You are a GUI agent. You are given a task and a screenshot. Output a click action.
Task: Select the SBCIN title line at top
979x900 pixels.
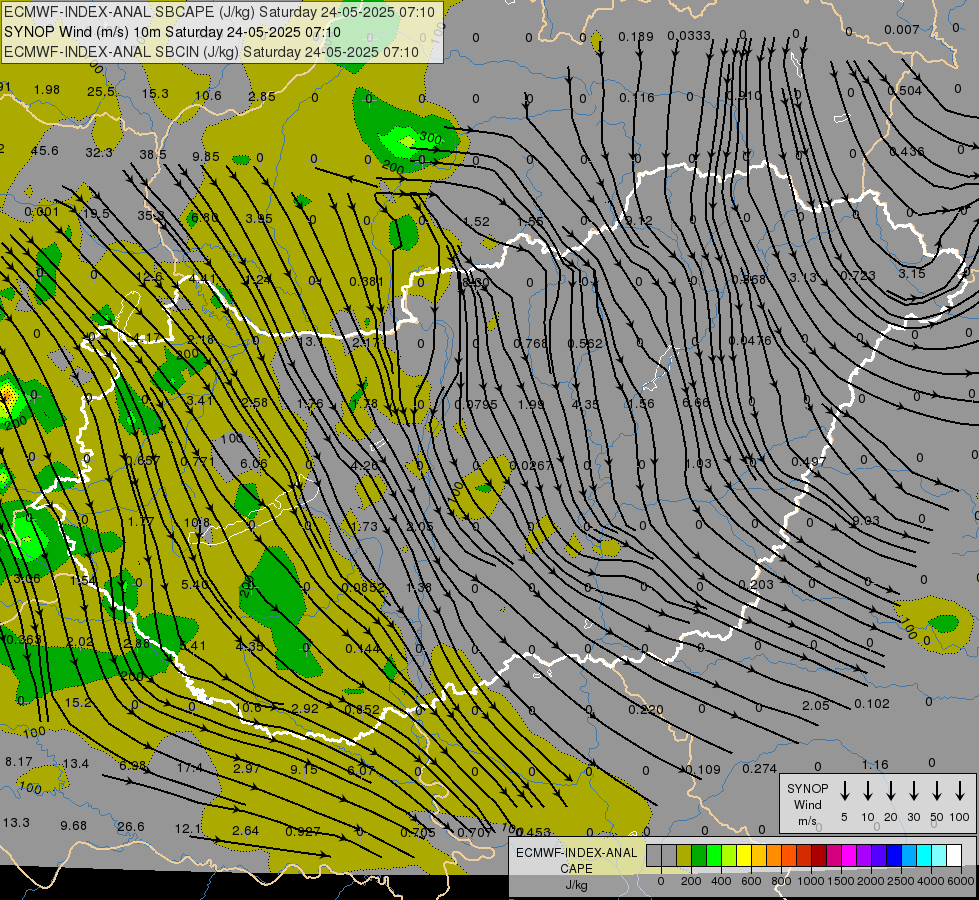pyautogui.click(x=211, y=52)
